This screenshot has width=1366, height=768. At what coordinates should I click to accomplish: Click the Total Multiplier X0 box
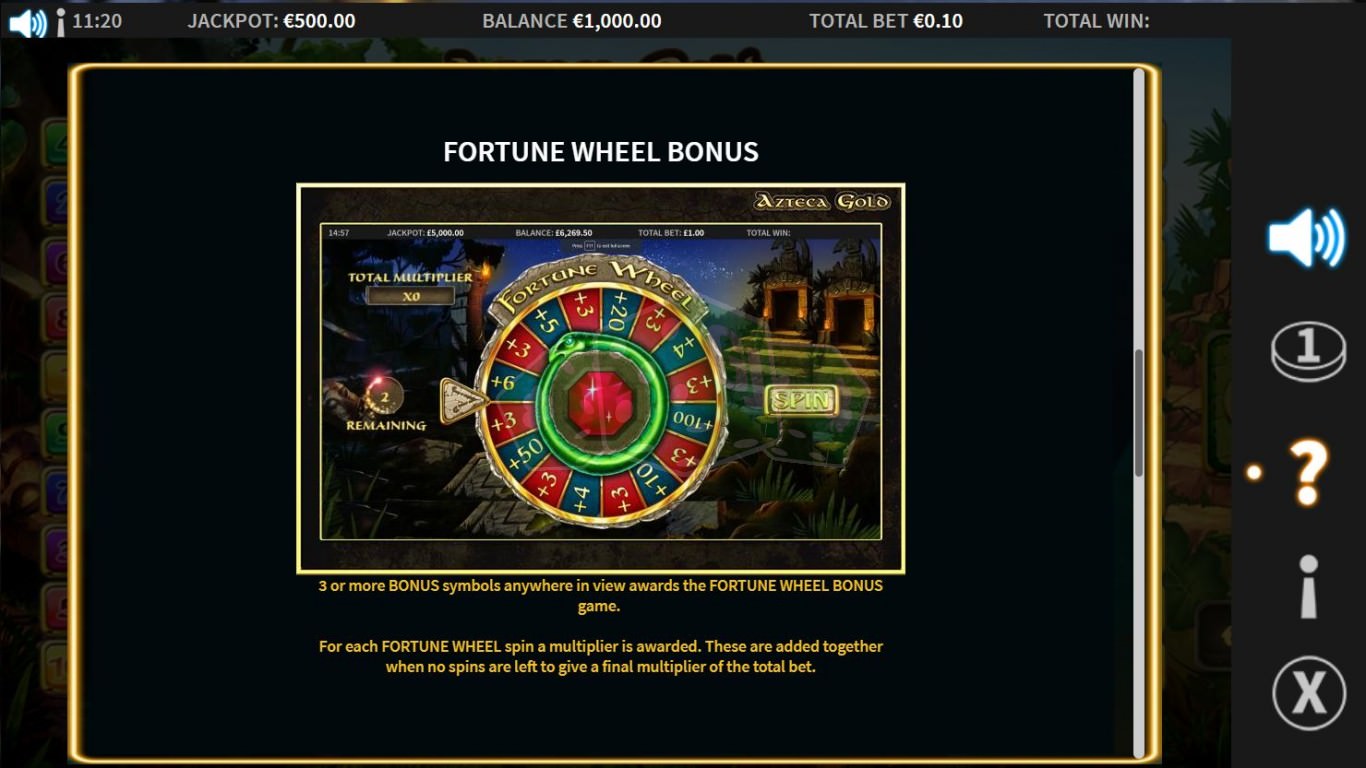coord(410,296)
